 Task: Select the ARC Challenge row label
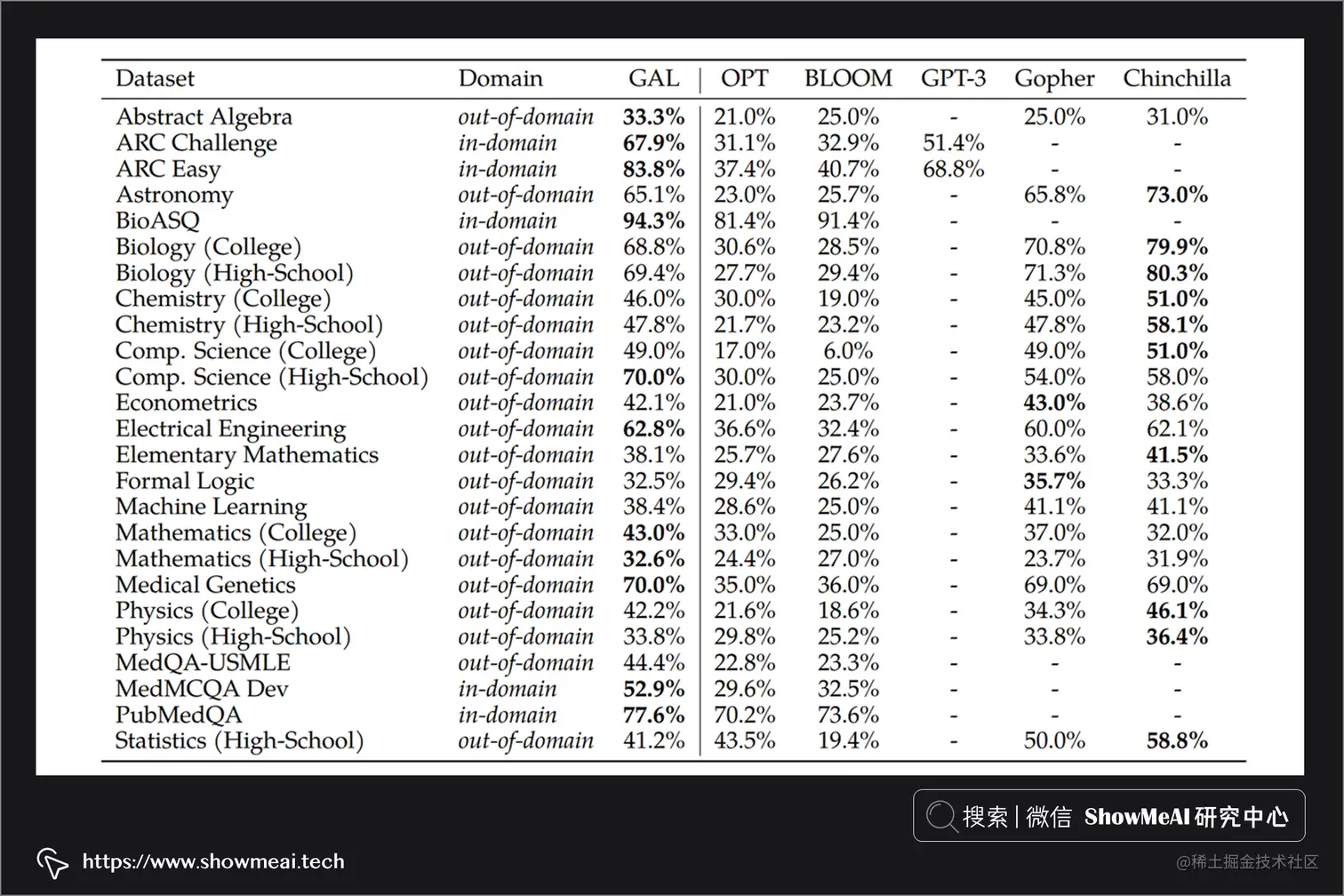click(196, 143)
